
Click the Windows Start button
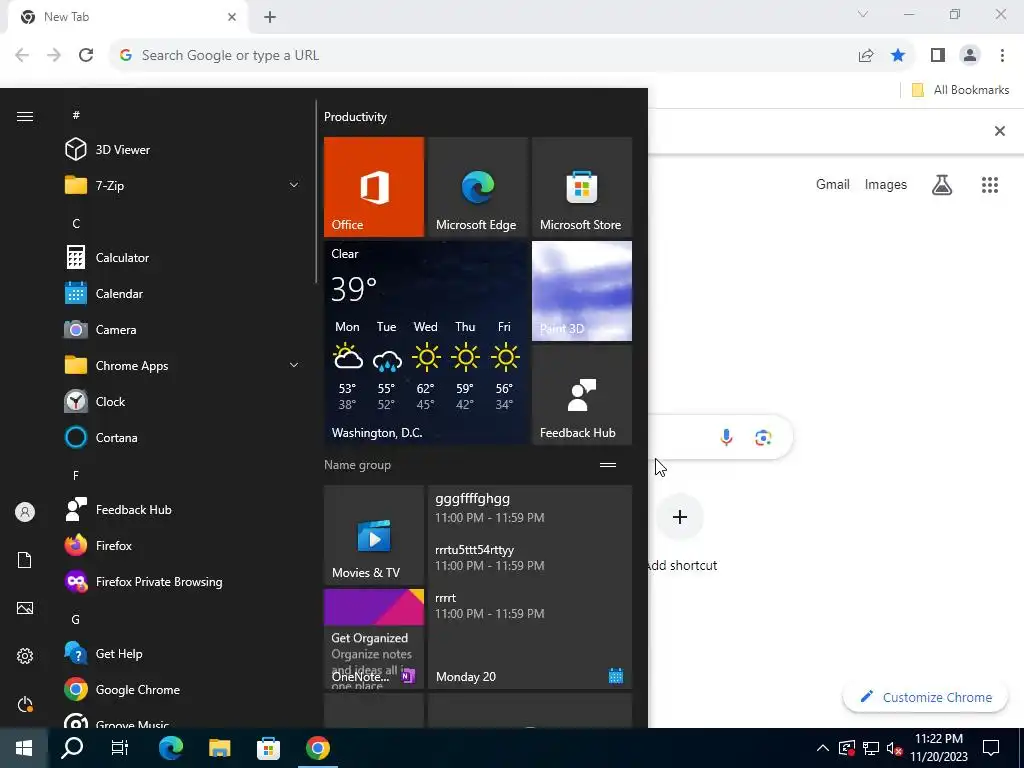click(x=24, y=748)
